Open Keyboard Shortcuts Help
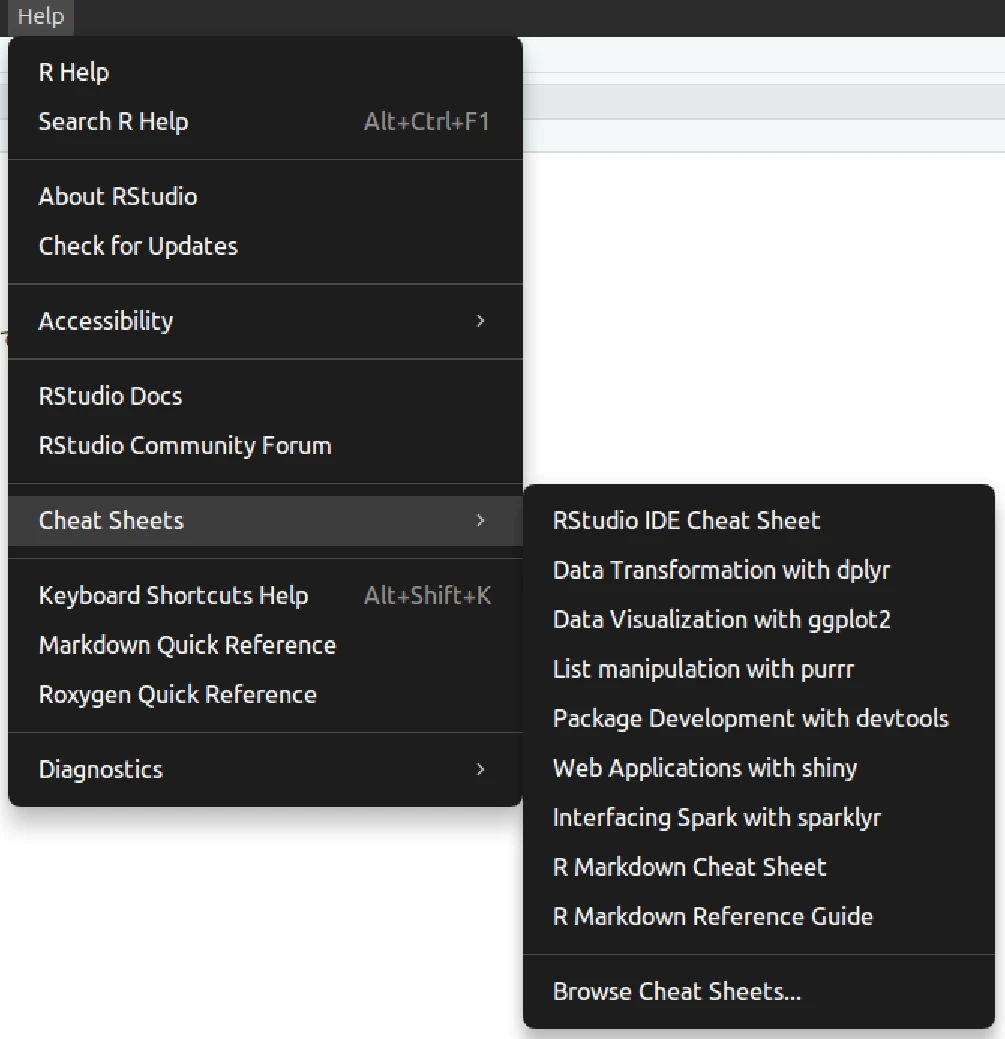 click(x=265, y=596)
